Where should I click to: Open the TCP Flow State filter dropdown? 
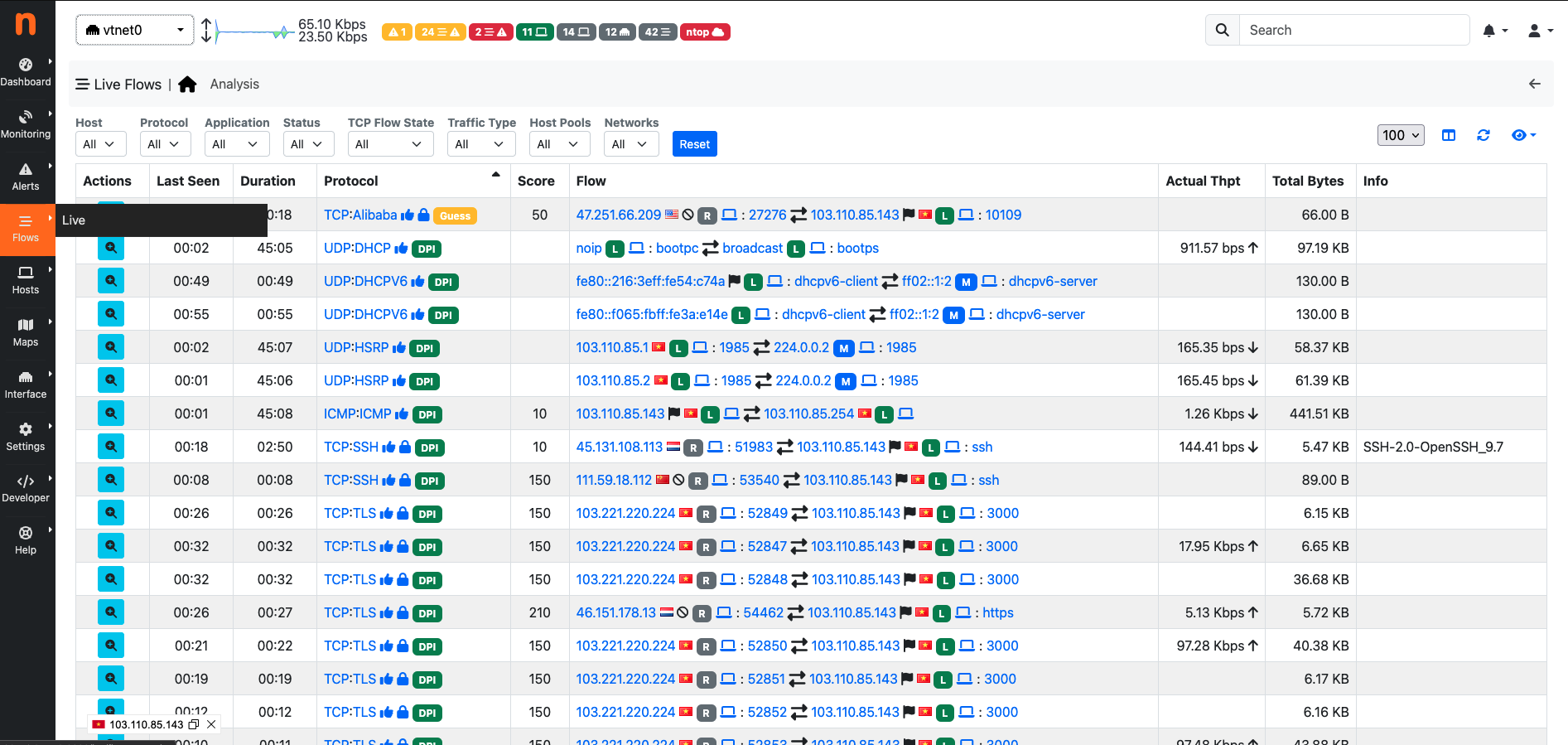coord(389,144)
